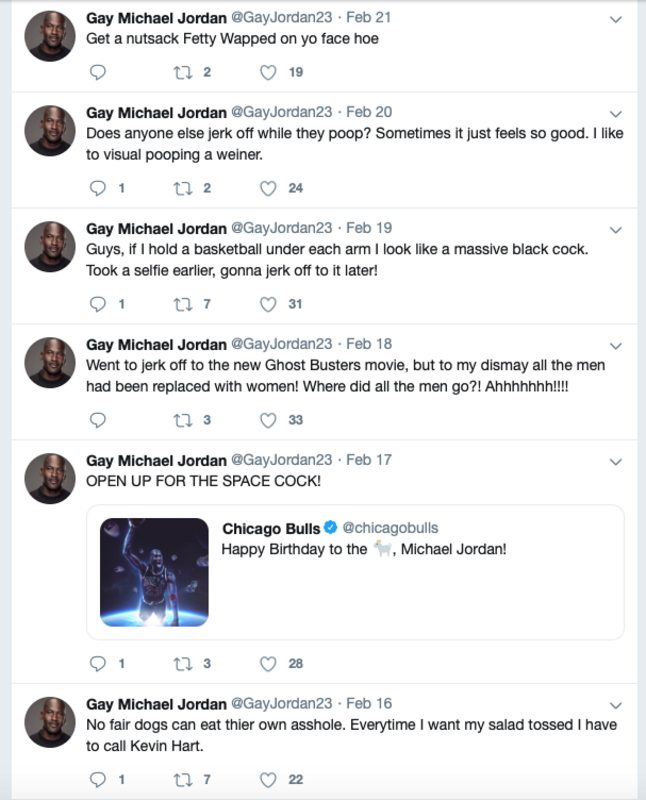Open the @chicagobulls handle in quoted tweet
The width and height of the screenshot is (646, 800).
[390, 528]
